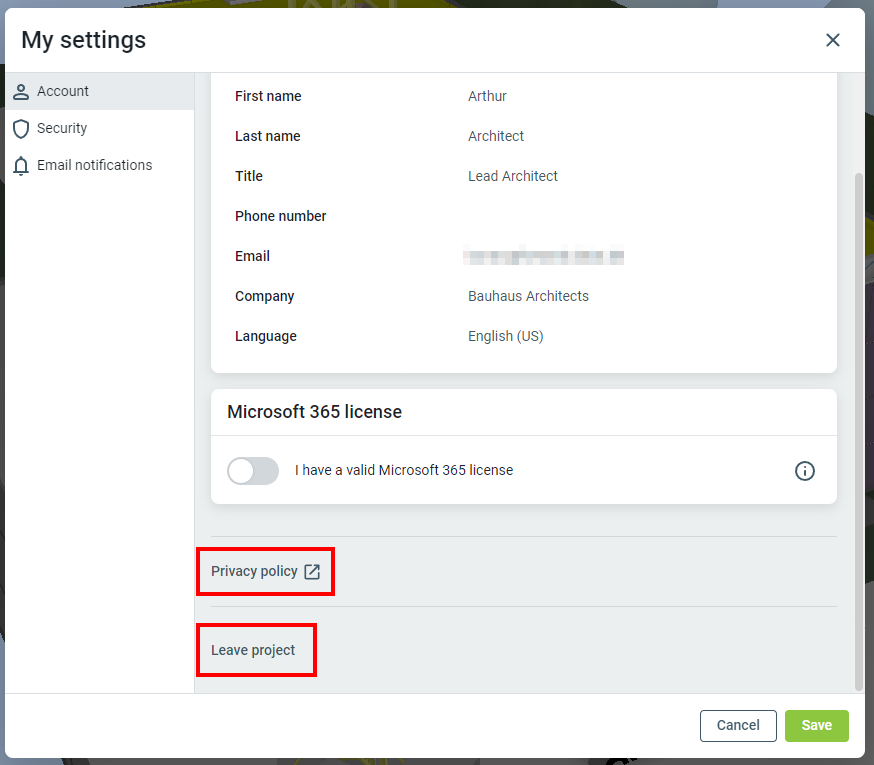Select the Title field Lead Architect
The width and height of the screenshot is (874, 765).
pos(513,177)
